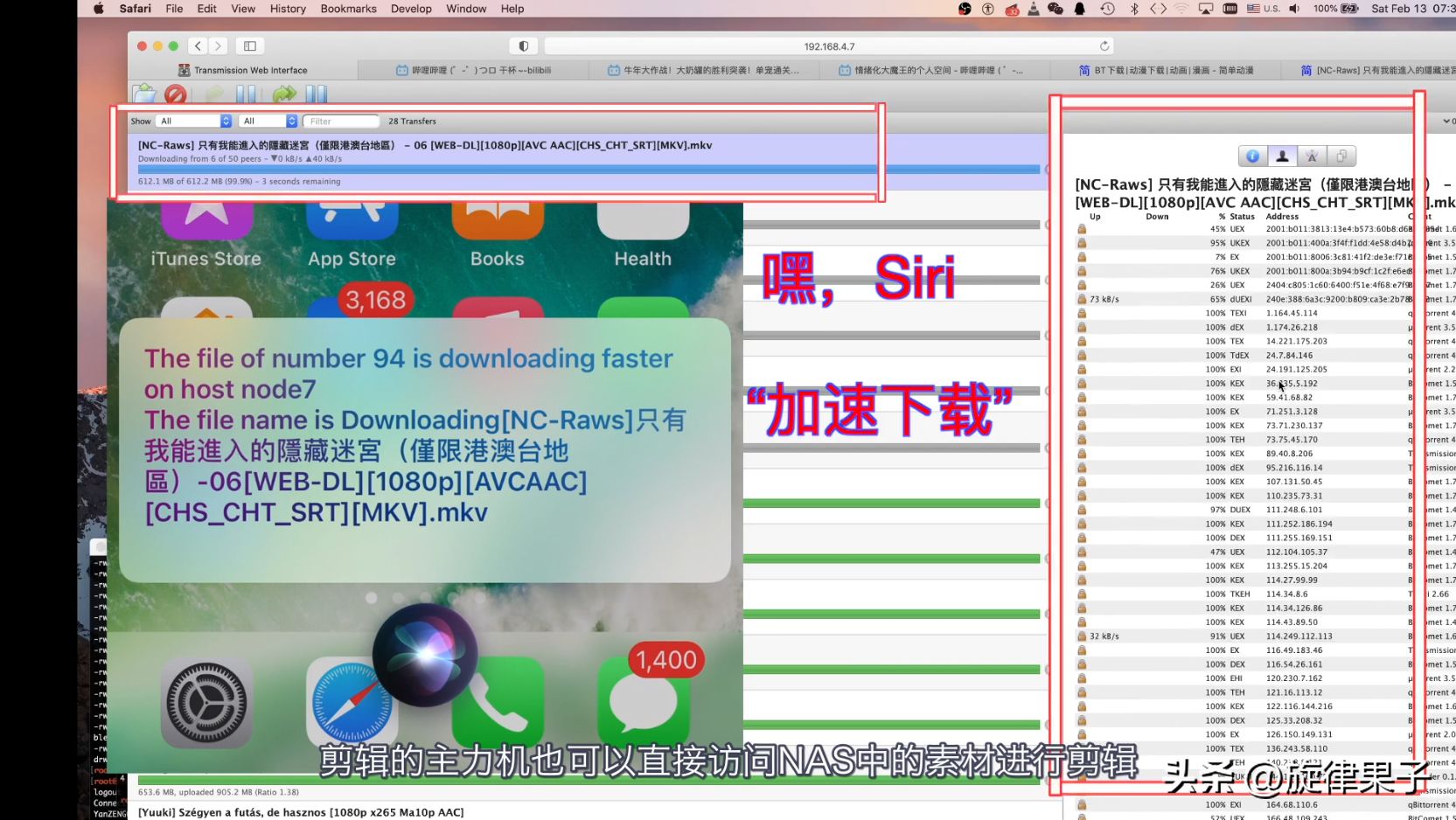
Task: Open the Develop menu
Action: 411,9
